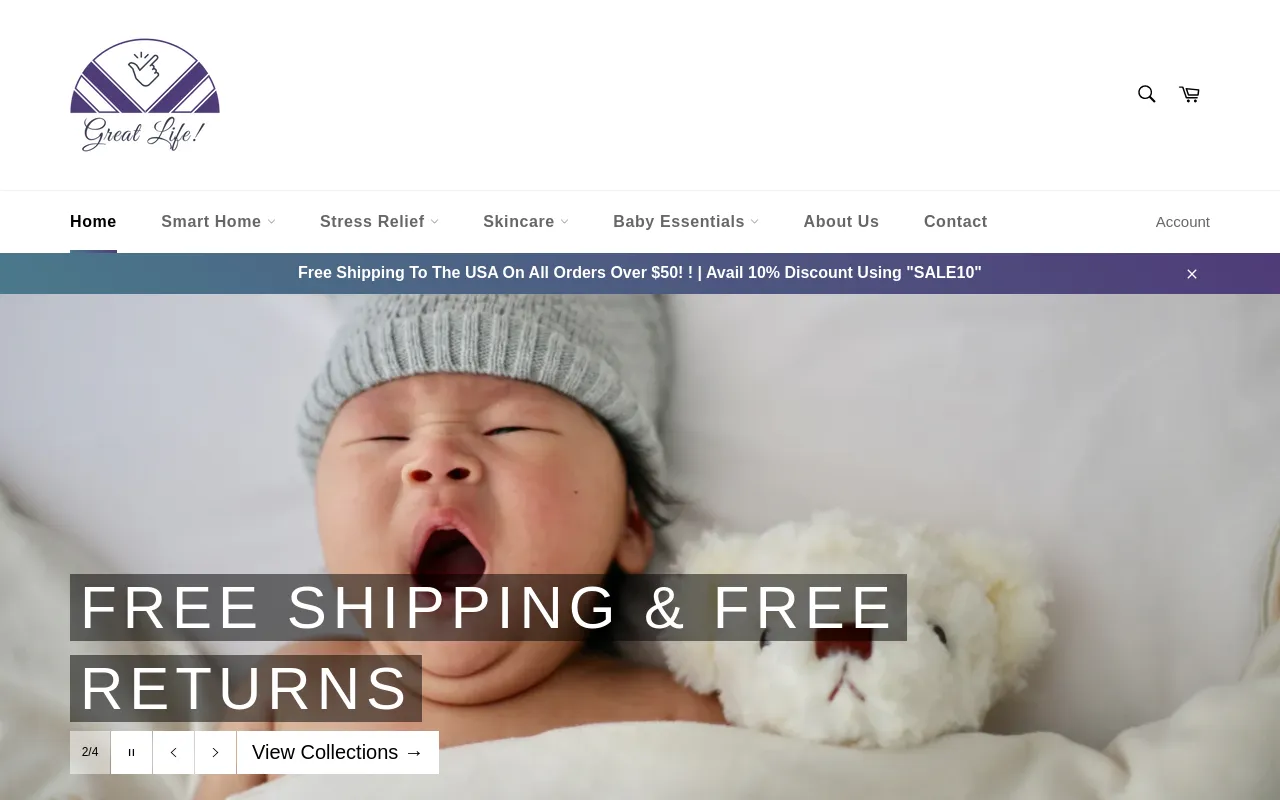Screen dimensions: 1280x800
Task: Open the shopping cart icon
Action: point(1189,94)
